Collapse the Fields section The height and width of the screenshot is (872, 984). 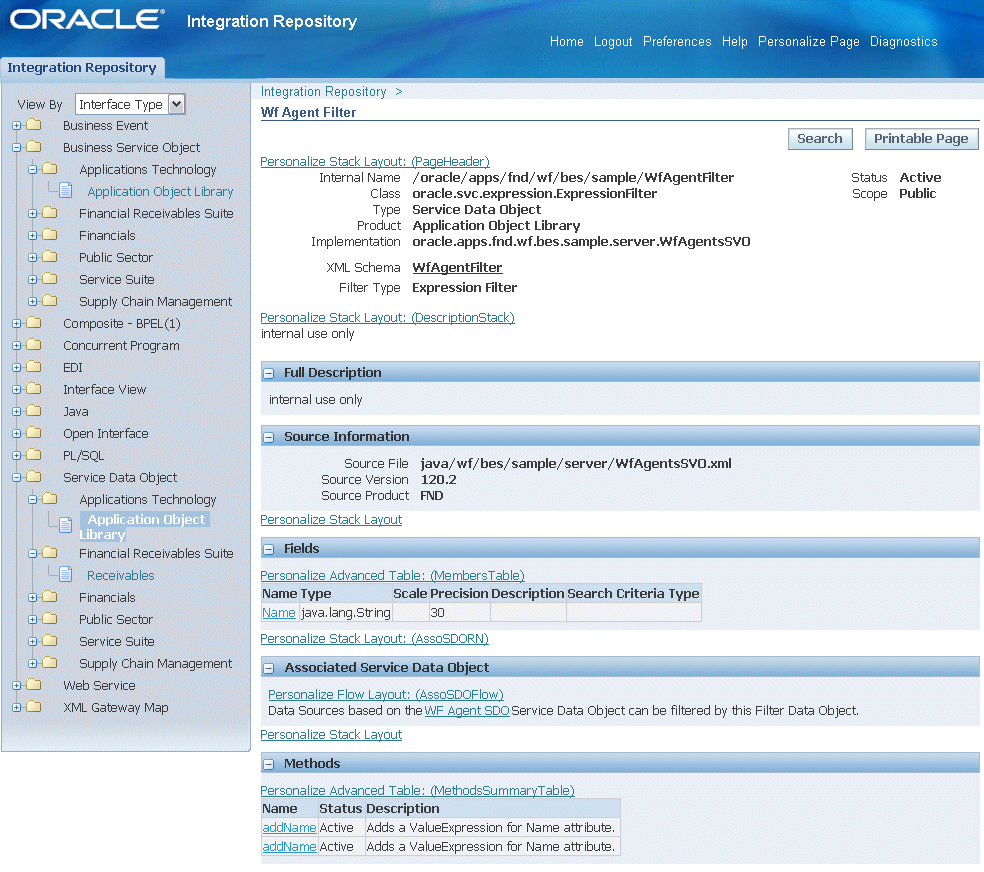click(x=269, y=550)
